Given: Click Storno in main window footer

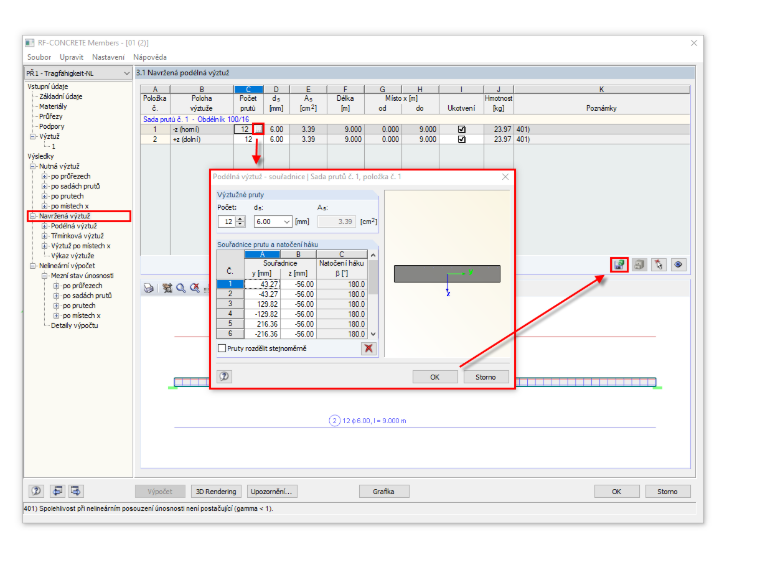Looking at the screenshot, I should [667, 491].
